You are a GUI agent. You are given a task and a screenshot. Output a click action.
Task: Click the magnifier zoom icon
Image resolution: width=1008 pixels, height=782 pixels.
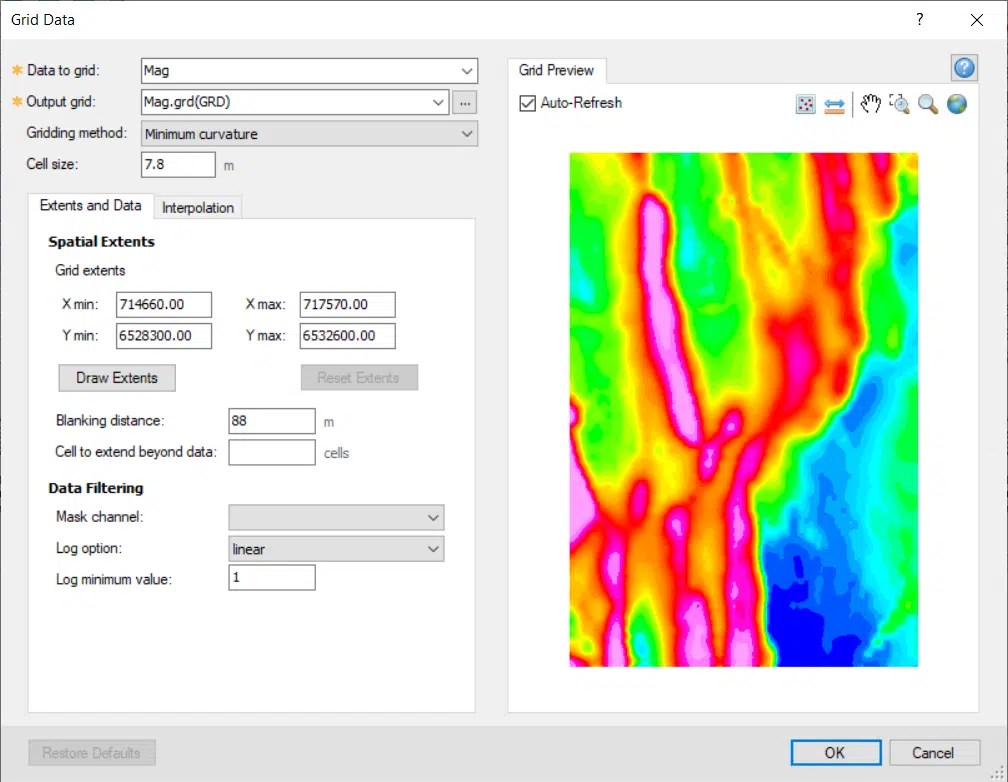tap(927, 104)
